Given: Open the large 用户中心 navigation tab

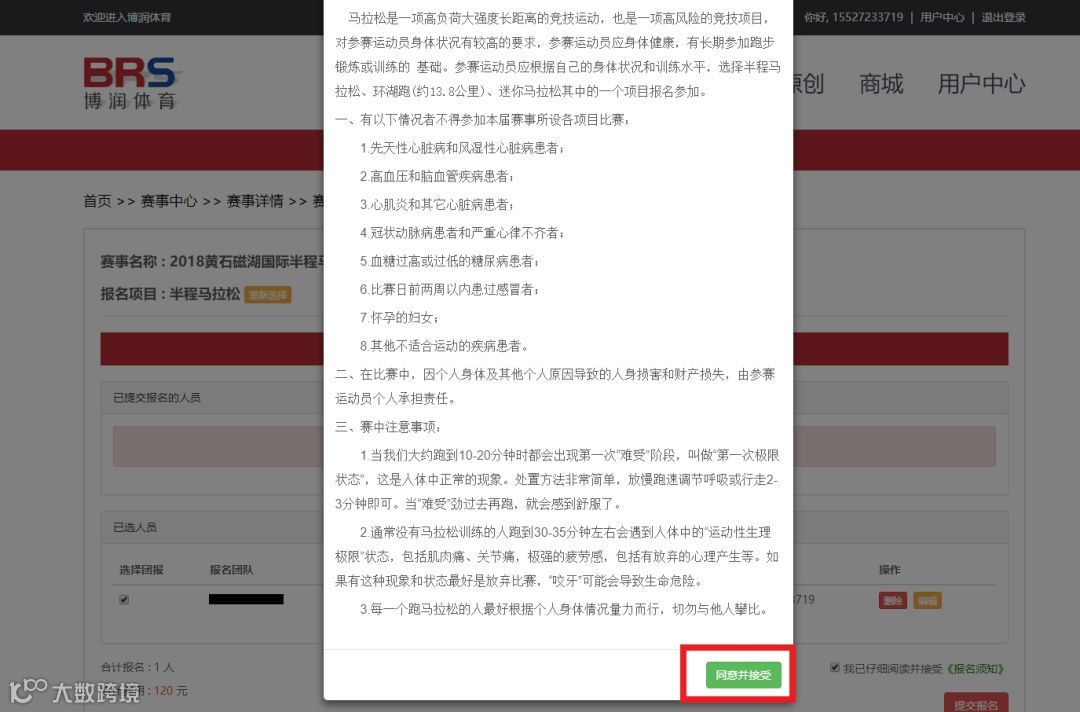Looking at the screenshot, I should [981, 84].
